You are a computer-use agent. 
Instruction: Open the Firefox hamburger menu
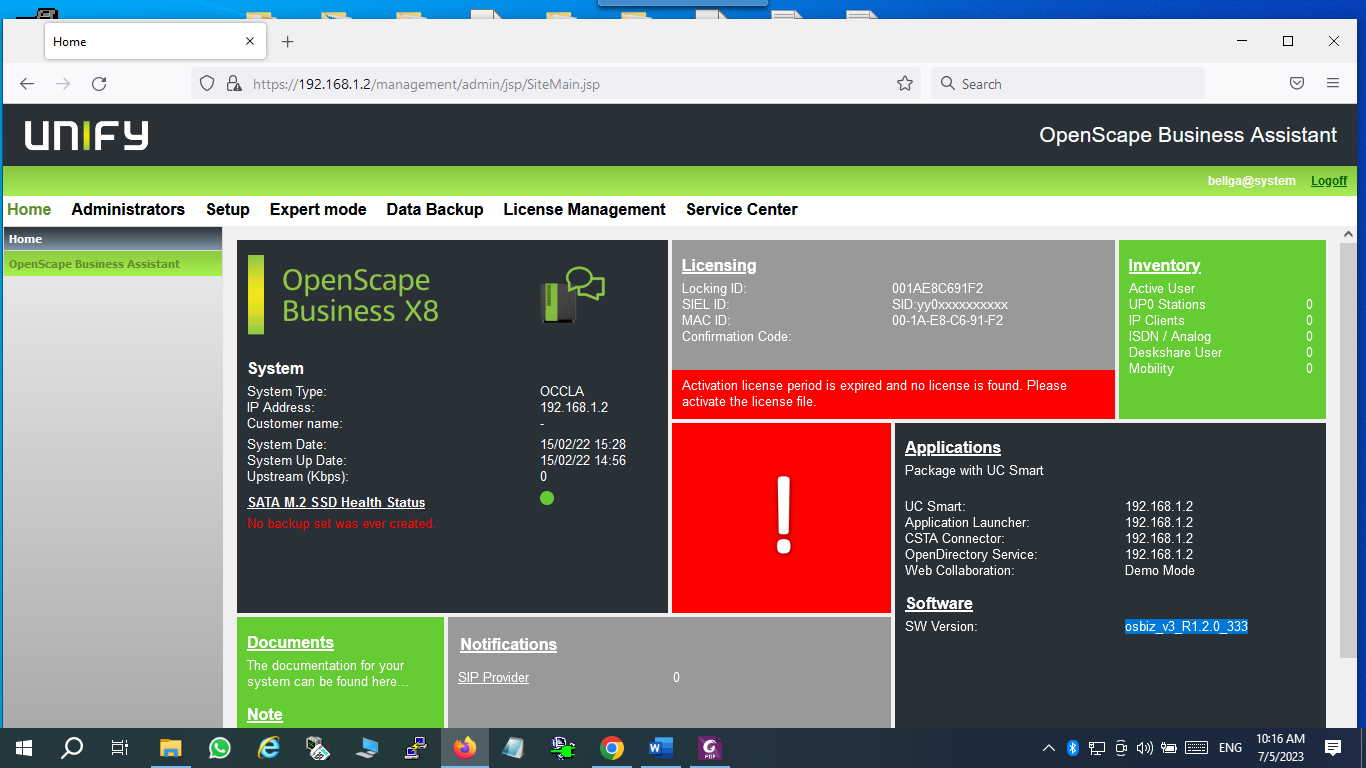click(1333, 84)
